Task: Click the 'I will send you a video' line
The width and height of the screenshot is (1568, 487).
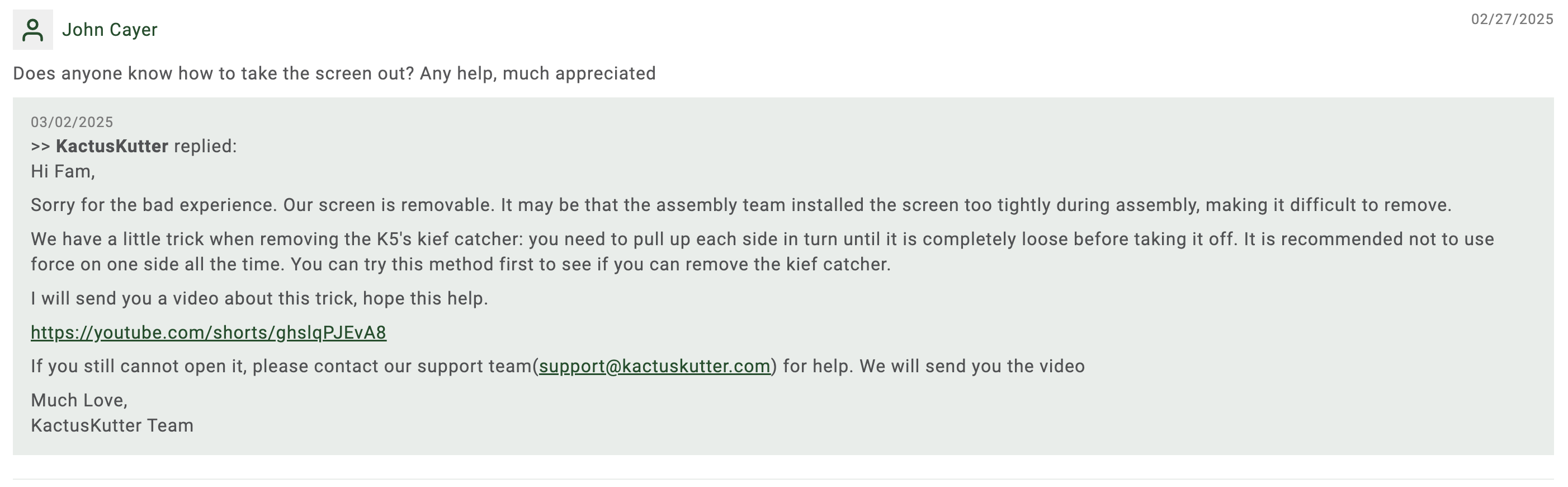Action: pos(259,298)
